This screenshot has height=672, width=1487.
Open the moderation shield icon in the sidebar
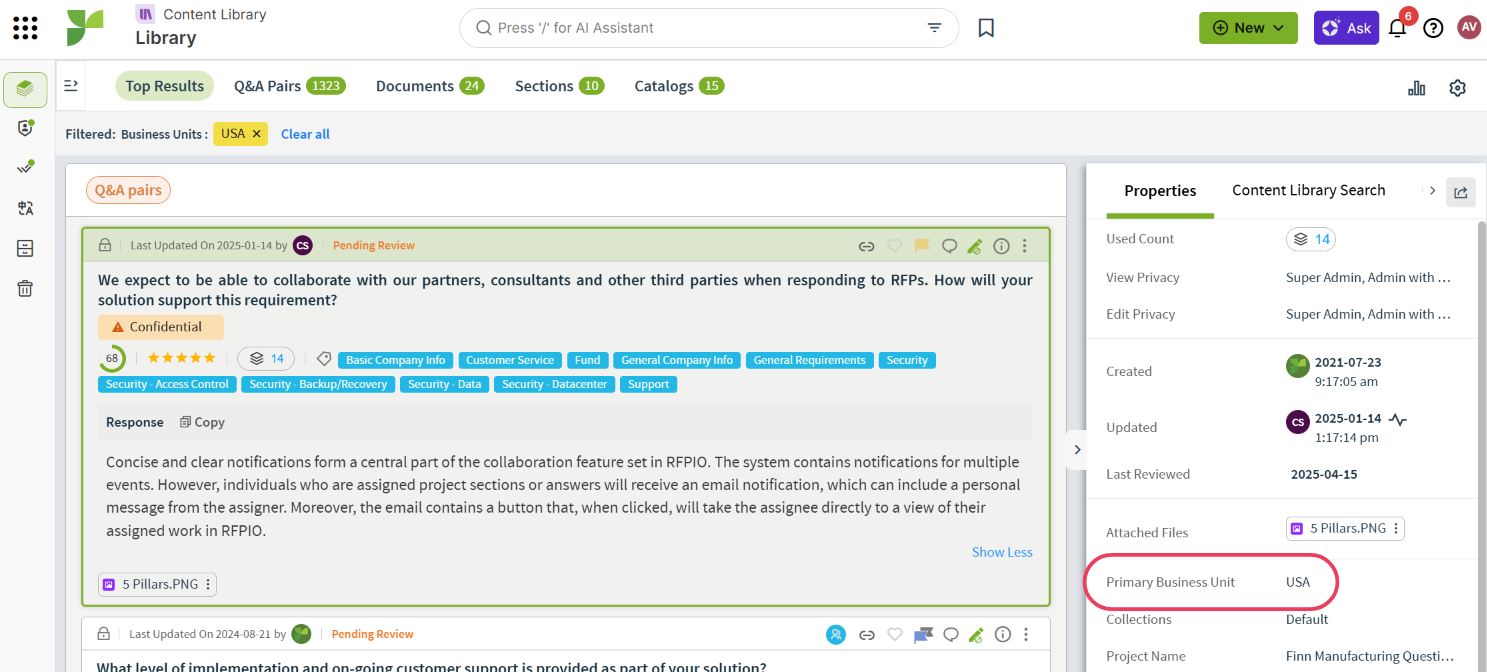pos(25,128)
